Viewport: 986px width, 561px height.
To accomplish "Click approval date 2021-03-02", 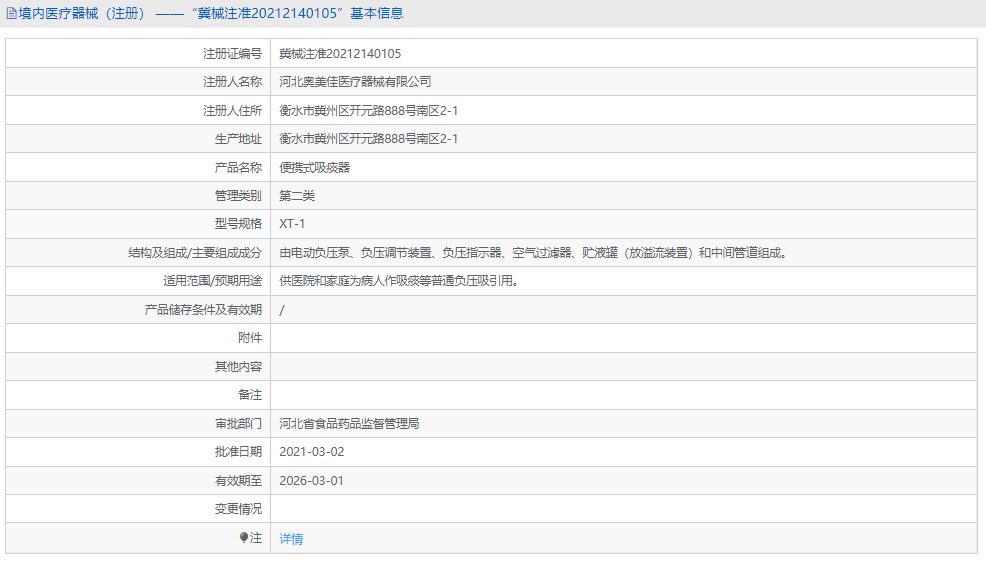I will (x=312, y=452).
